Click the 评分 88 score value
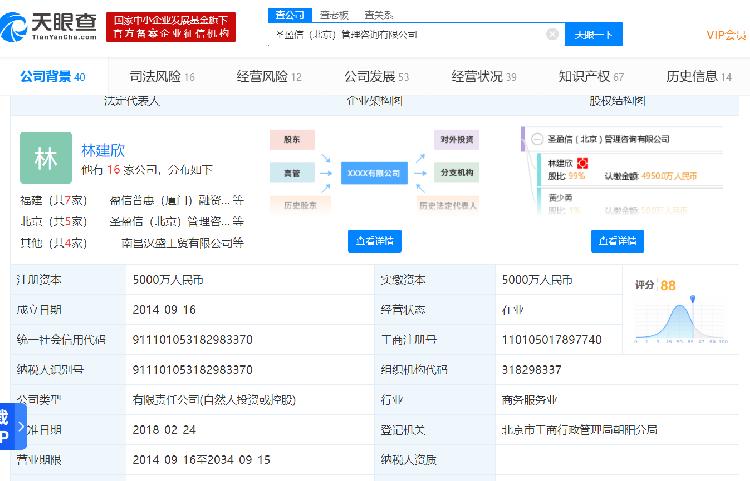Screen dimensions: 750x481 pos(668,285)
